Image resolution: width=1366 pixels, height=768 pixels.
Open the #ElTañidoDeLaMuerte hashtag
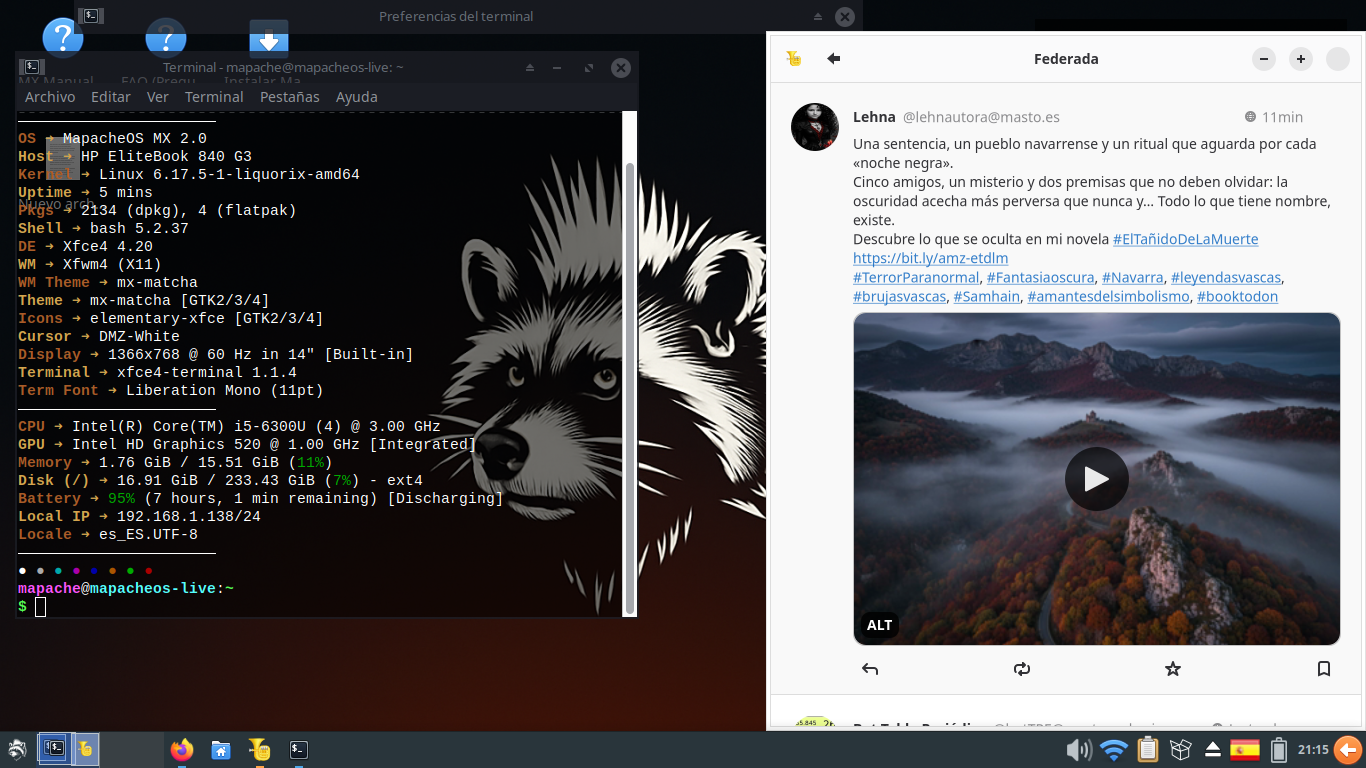click(1185, 239)
